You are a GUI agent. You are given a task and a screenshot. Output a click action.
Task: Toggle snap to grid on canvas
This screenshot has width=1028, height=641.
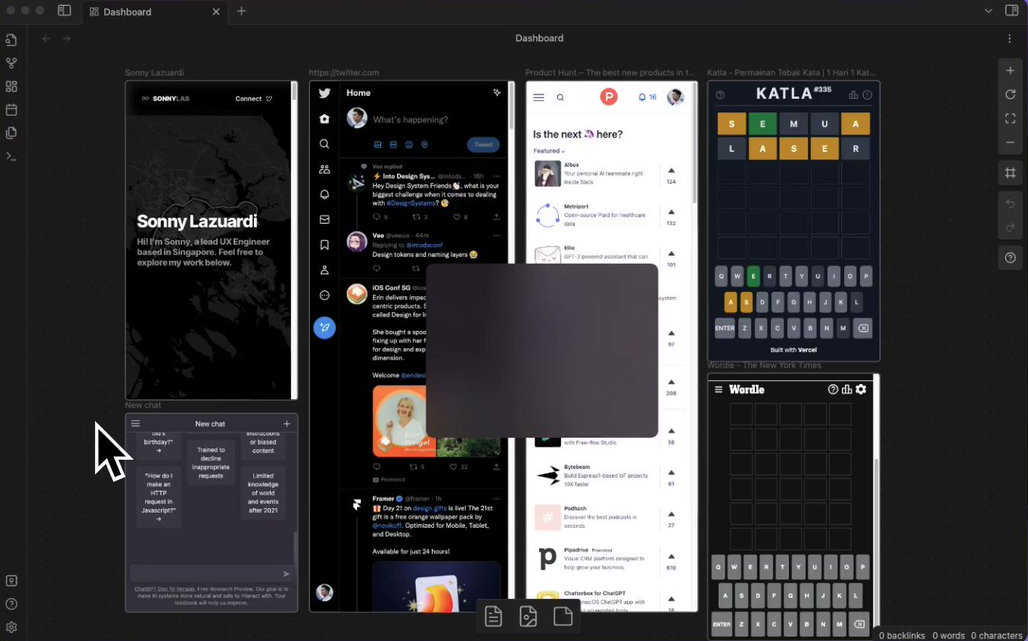click(1010, 173)
